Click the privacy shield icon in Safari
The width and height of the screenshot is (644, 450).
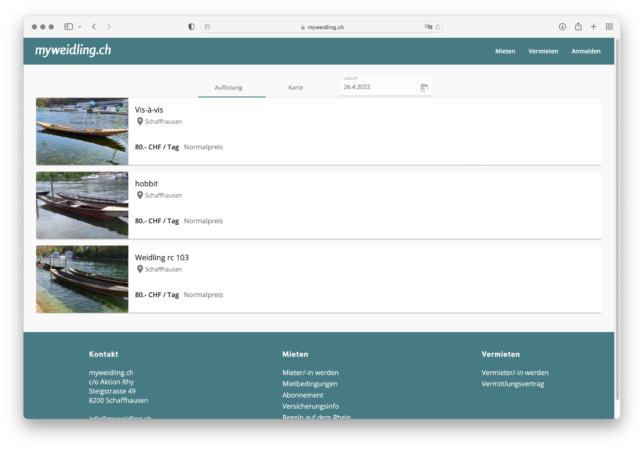click(191, 27)
